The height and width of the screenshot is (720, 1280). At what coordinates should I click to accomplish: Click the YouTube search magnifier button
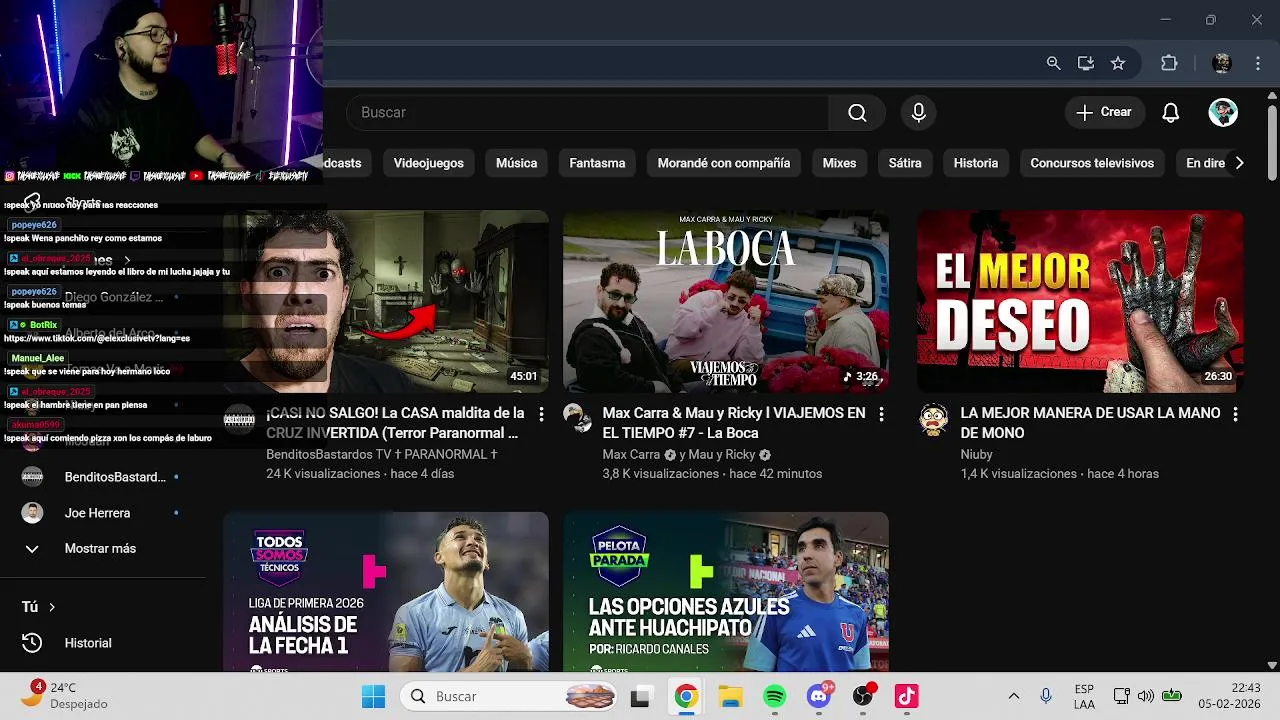[857, 113]
